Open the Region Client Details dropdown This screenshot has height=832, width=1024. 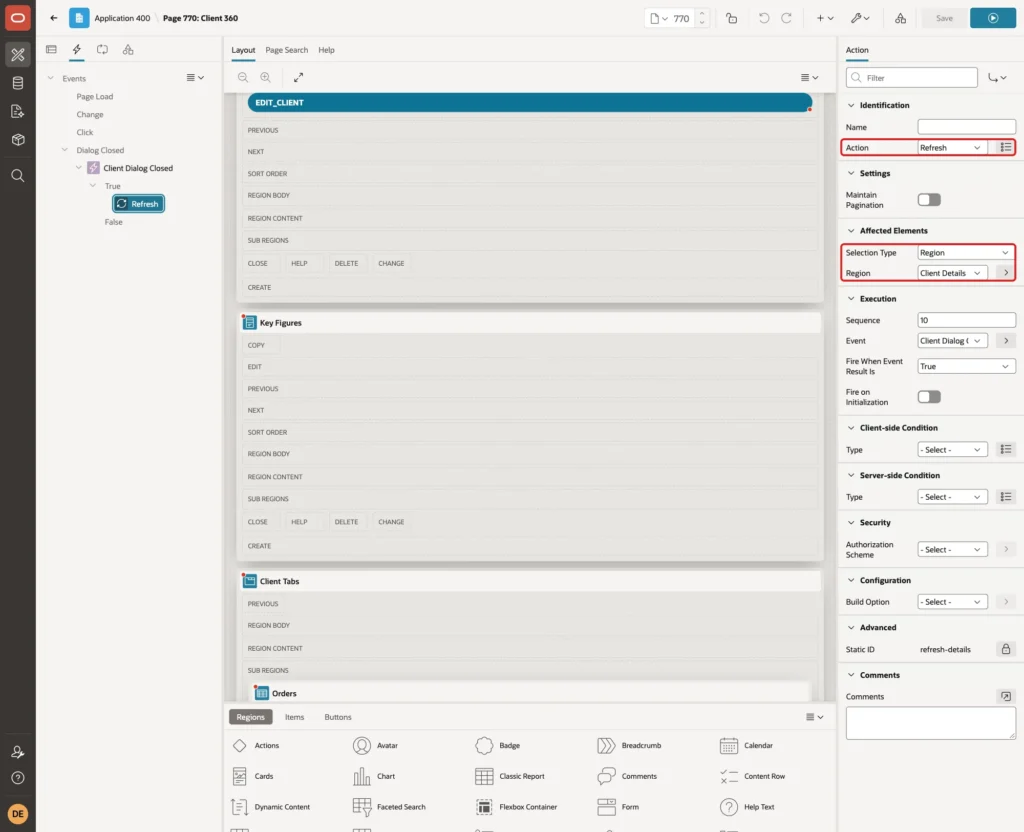tap(952, 273)
